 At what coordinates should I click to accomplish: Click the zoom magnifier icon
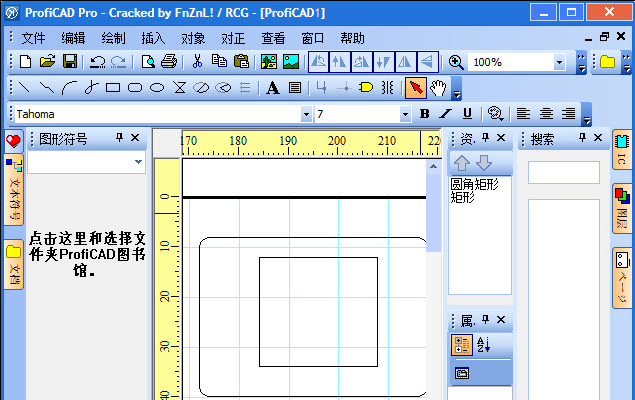(456, 62)
